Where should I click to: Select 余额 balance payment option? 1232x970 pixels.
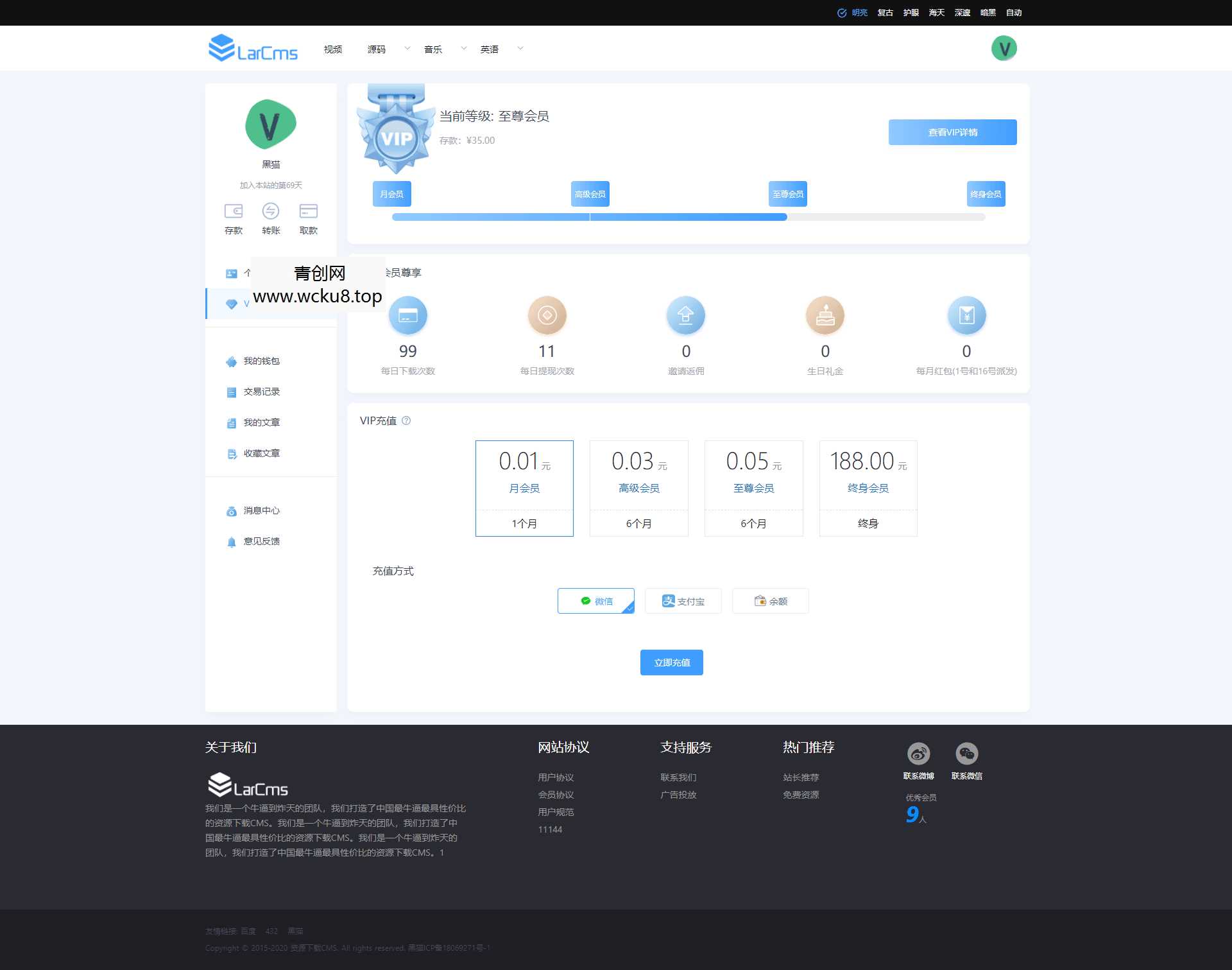[x=771, y=601]
